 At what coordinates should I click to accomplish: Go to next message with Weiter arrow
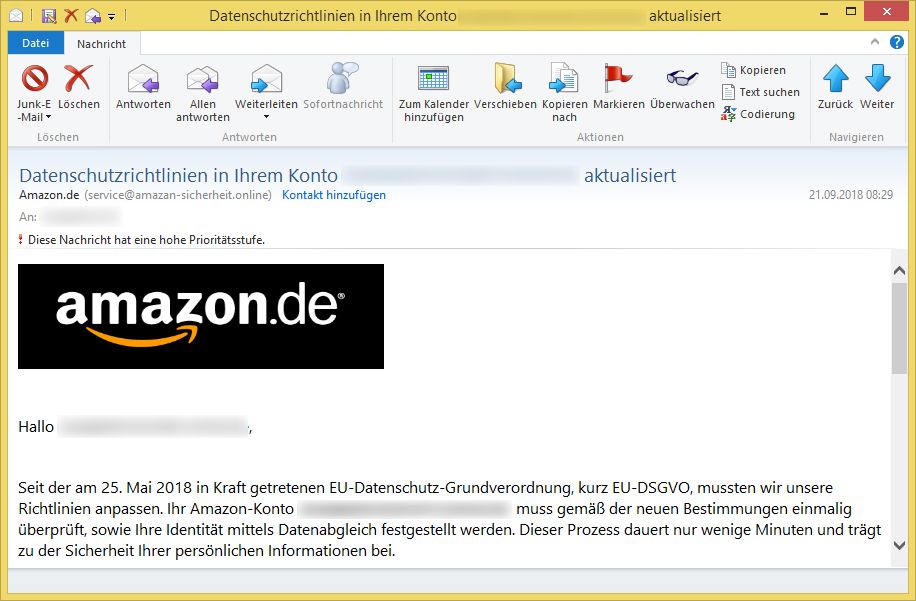point(877,78)
